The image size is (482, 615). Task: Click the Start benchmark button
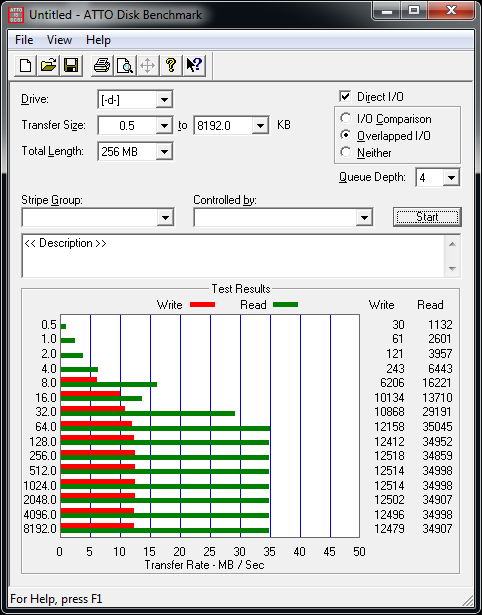point(427,217)
